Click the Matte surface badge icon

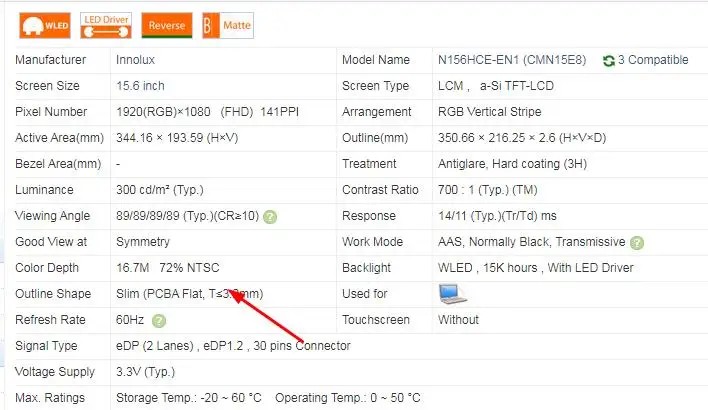(228, 25)
